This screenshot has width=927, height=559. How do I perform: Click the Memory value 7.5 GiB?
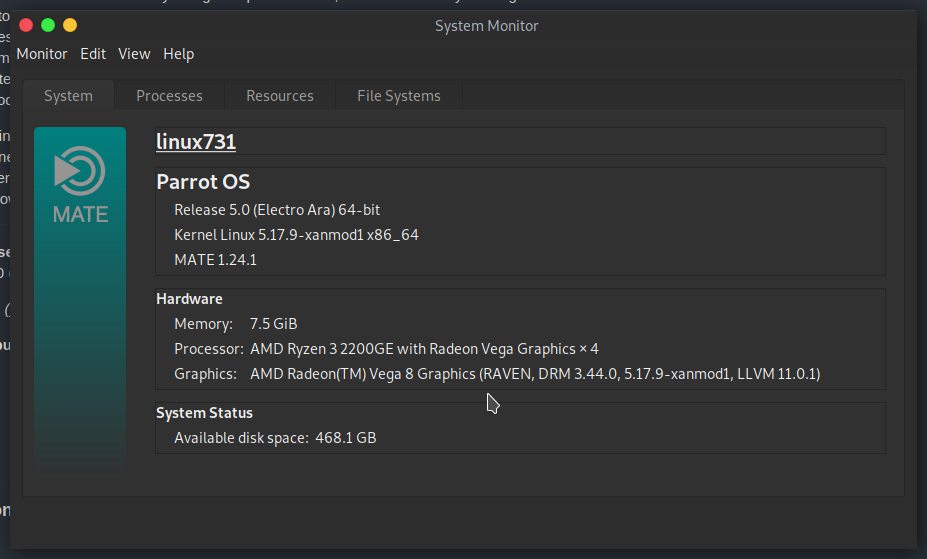click(273, 324)
